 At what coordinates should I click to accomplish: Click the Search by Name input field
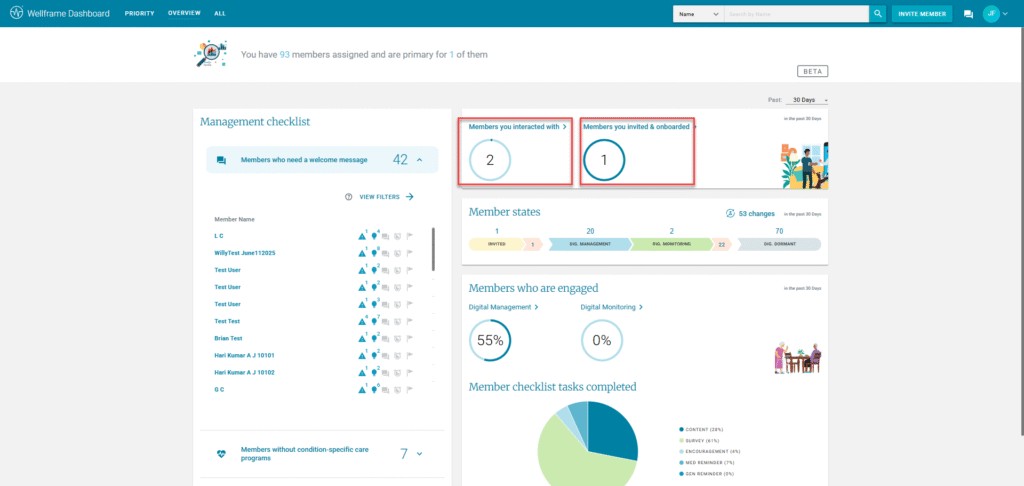coord(795,14)
